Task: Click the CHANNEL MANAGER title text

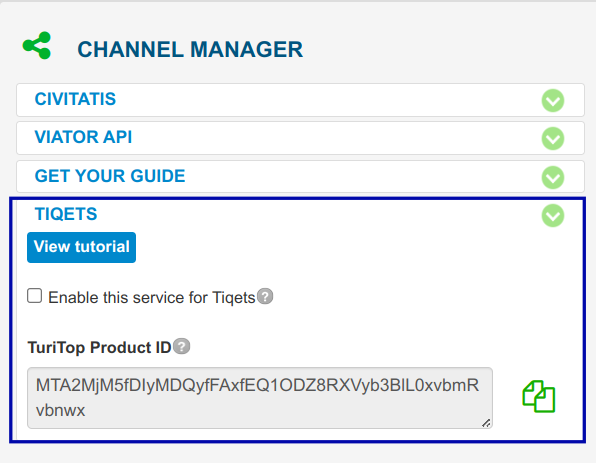Action: [x=190, y=49]
